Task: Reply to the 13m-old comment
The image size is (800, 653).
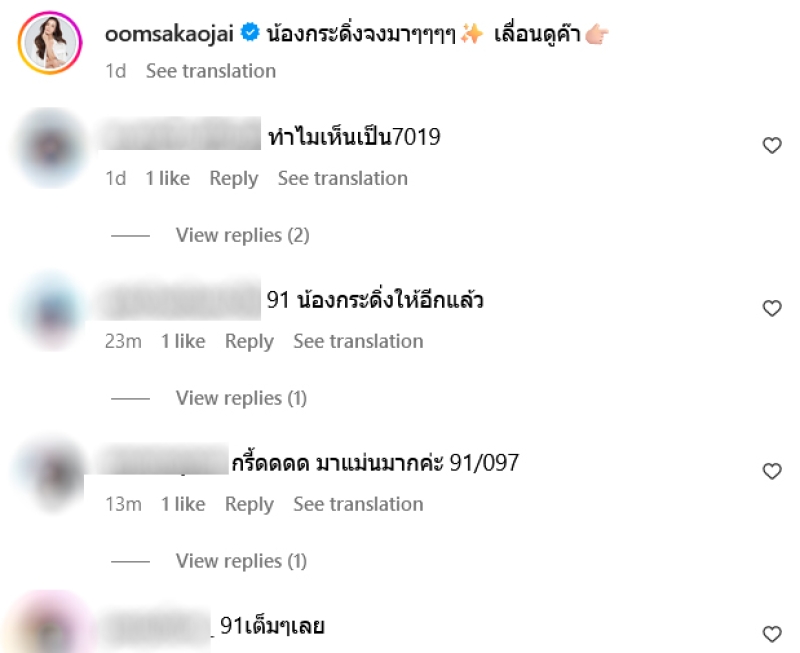Action: (249, 504)
